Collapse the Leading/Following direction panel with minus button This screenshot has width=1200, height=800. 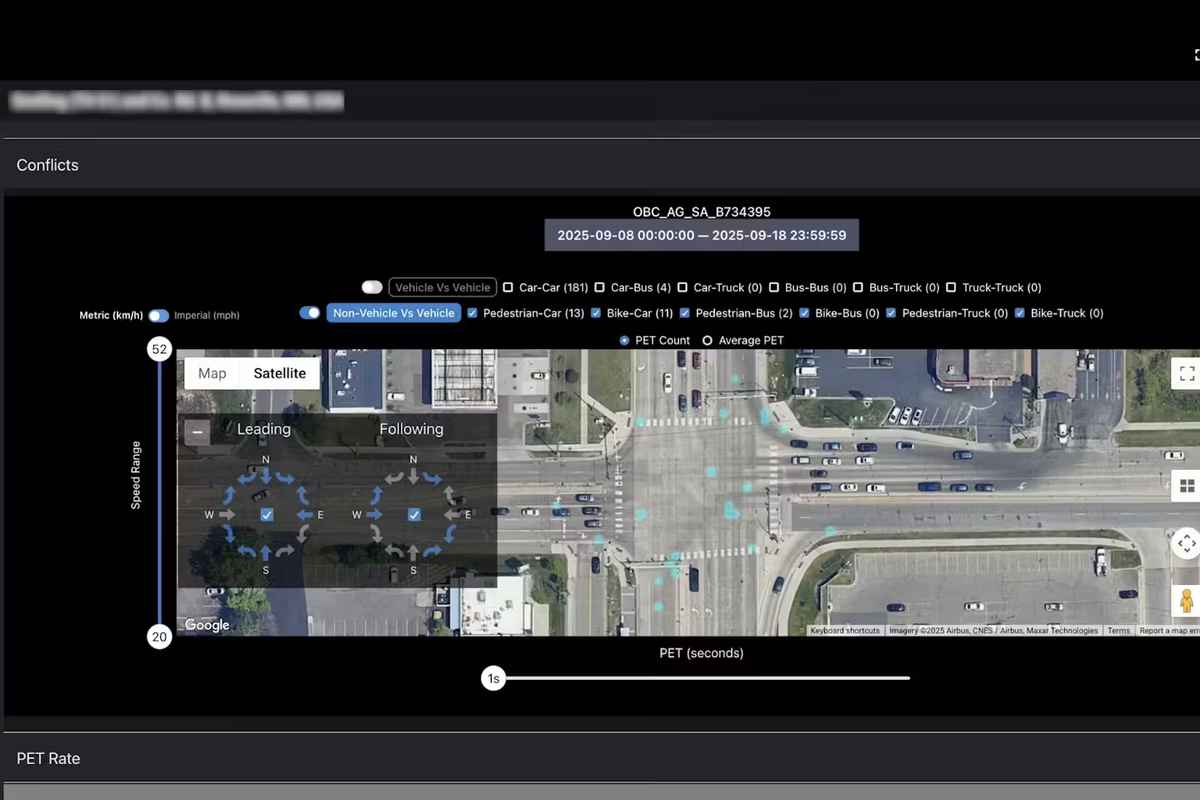[x=197, y=432]
